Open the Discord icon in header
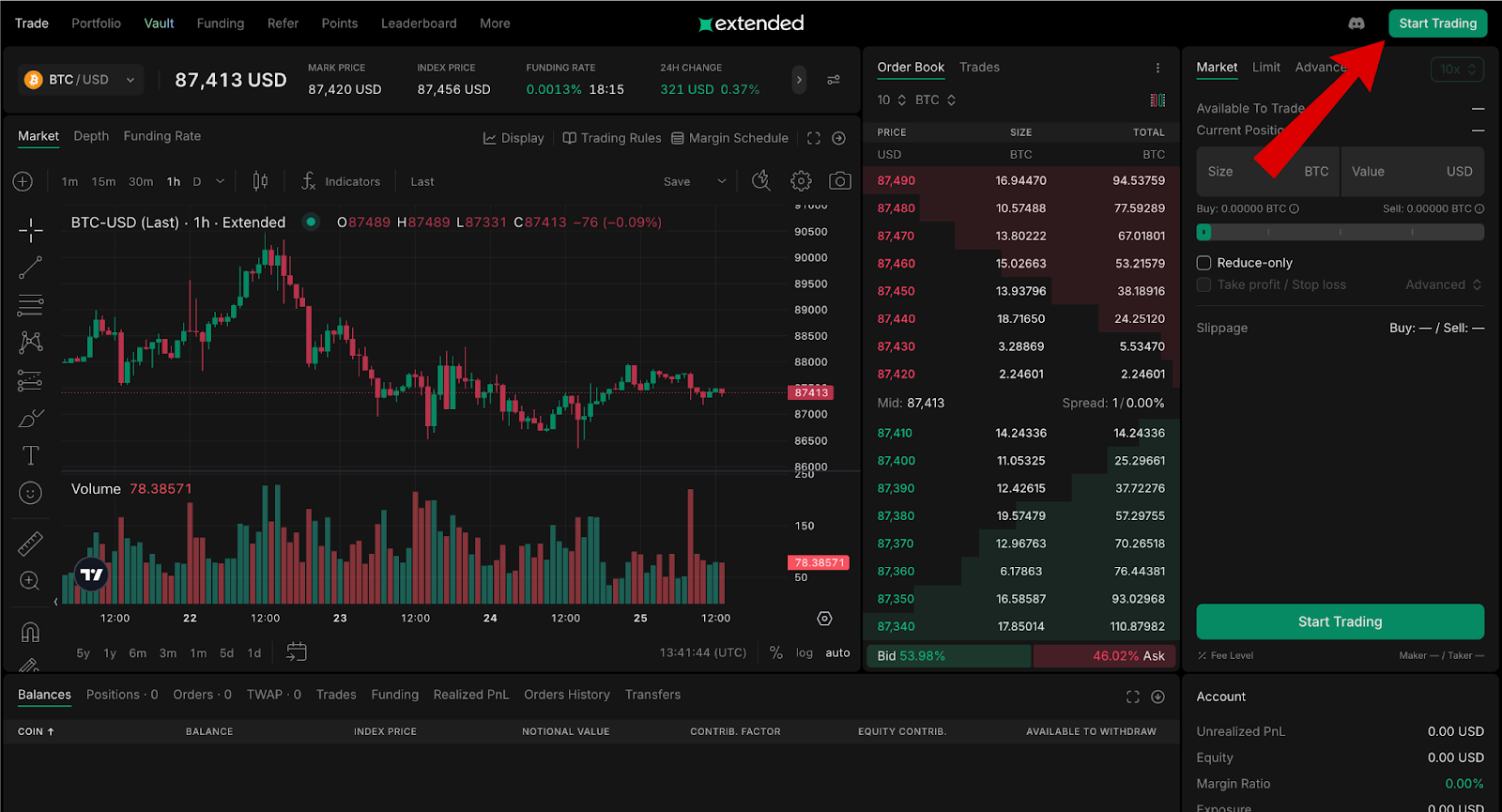 [1356, 23]
